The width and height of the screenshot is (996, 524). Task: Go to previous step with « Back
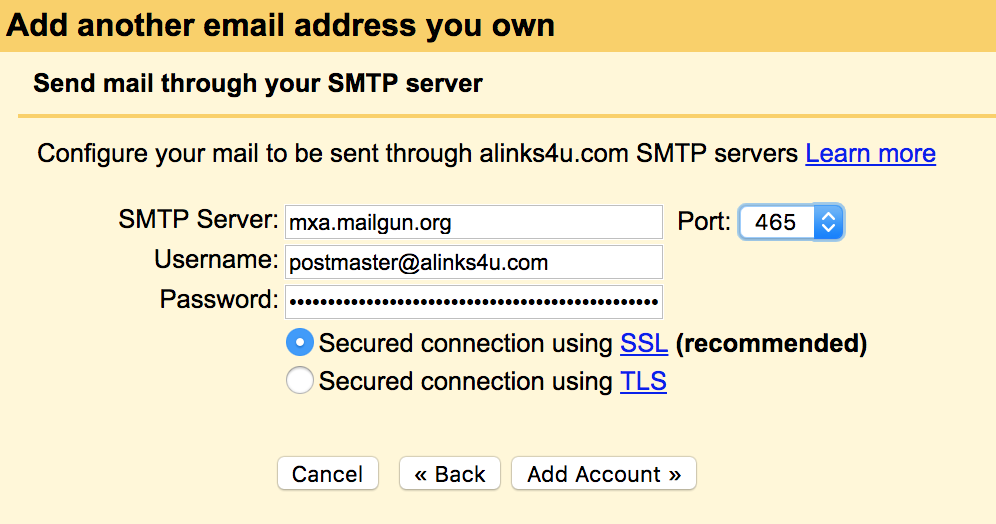(x=450, y=474)
